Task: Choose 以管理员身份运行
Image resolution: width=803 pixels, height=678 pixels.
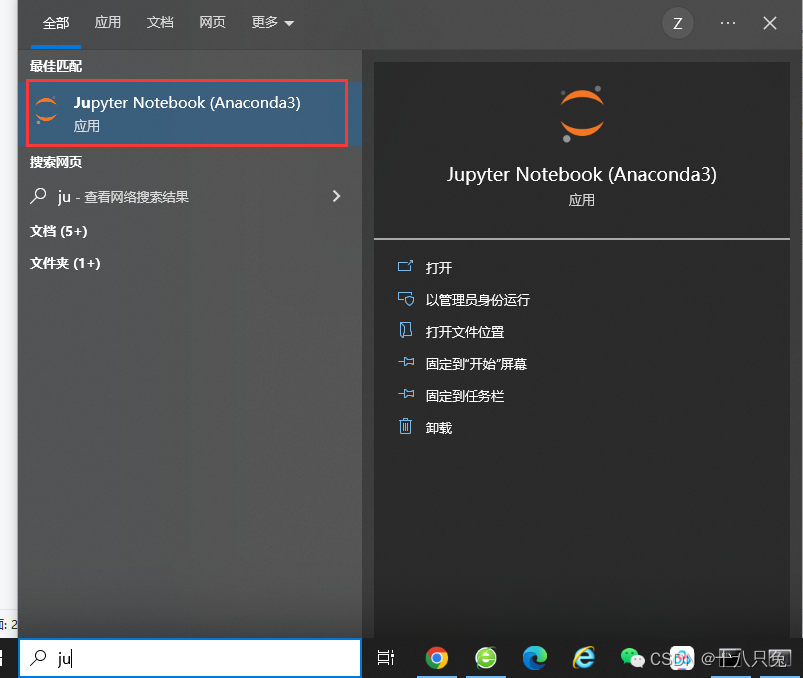Action: click(x=478, y=300)
